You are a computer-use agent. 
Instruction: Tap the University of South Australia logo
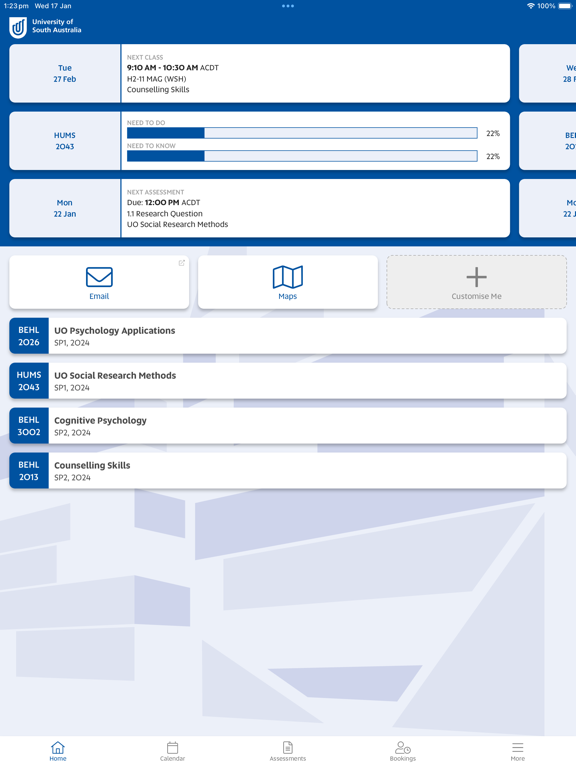(x=45, y=26)
